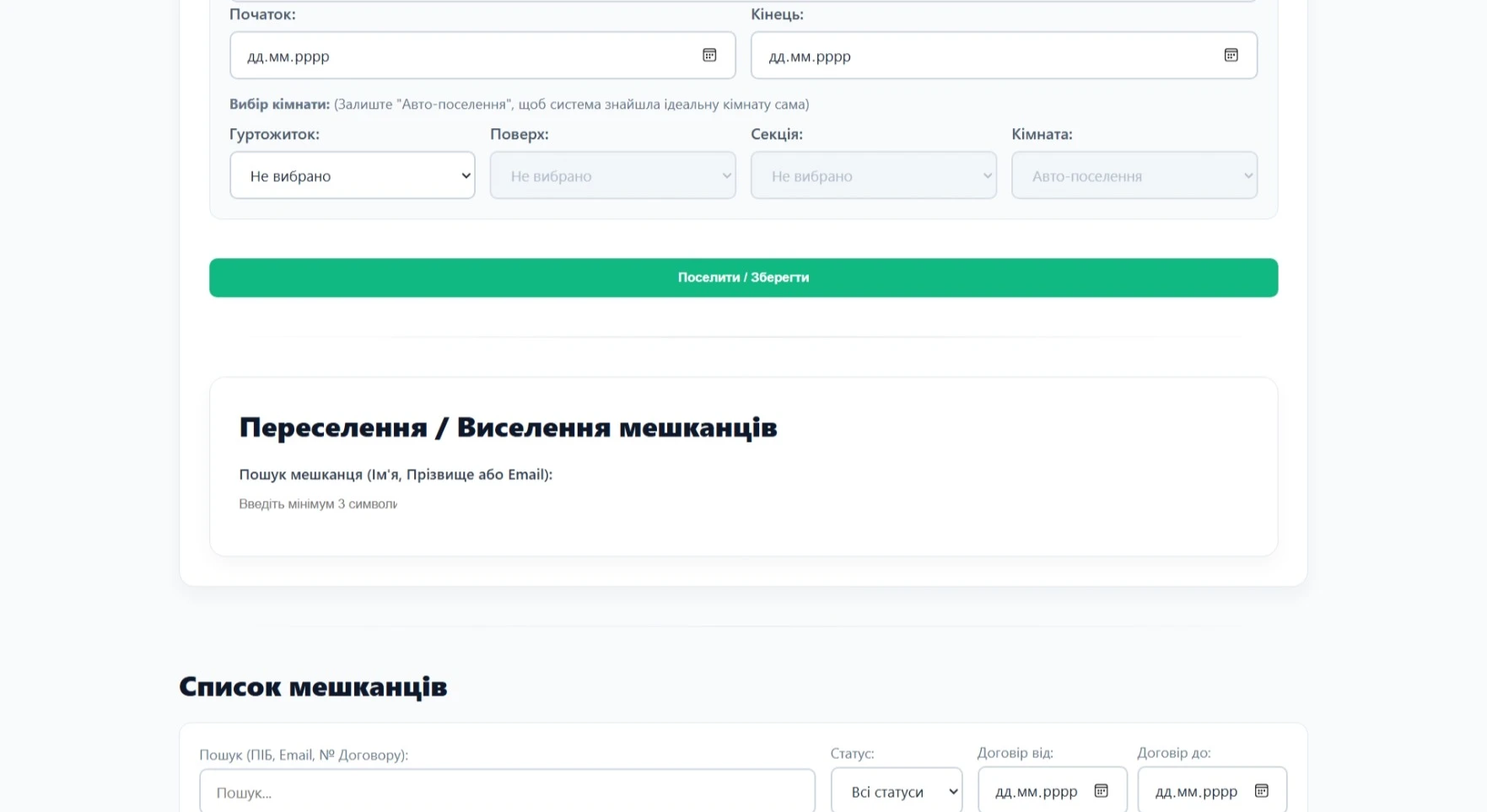This screenshot has height=812, width=1487.
Task: Open calendar icon in Договір до field
Action: (x=1261, y=790)
